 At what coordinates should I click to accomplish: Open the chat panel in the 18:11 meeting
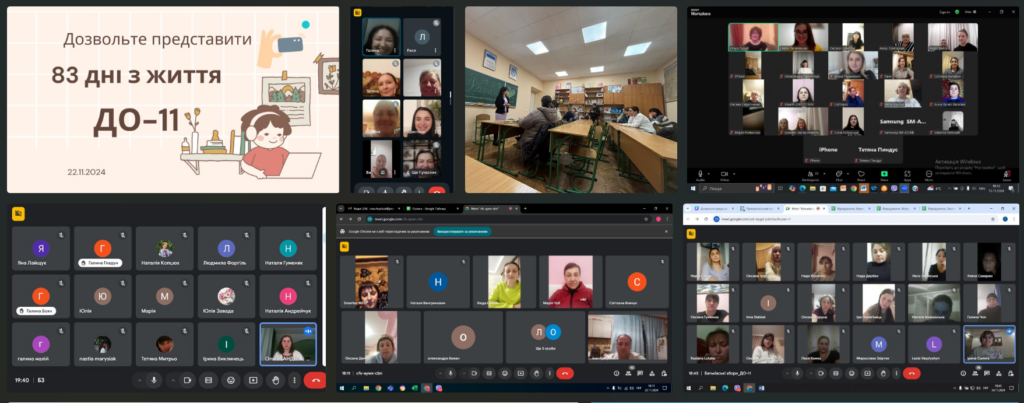[638, 373]
